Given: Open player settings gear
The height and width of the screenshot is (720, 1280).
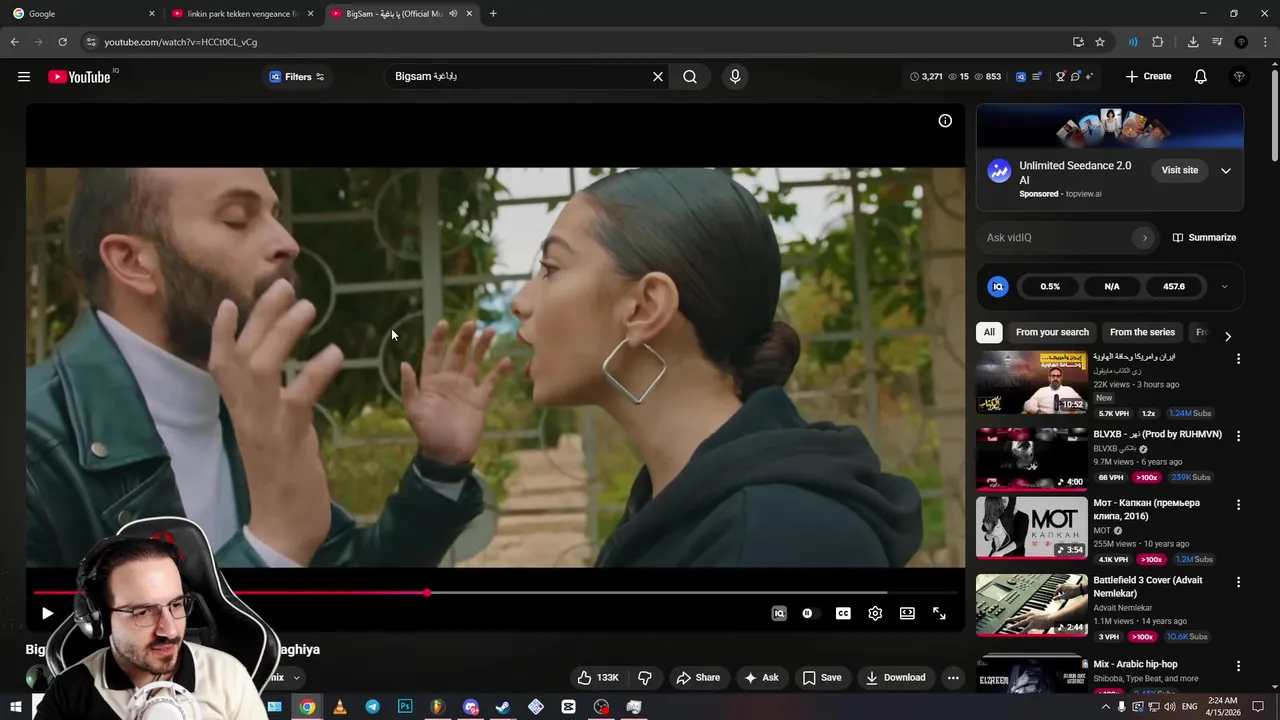Looking at the screenshot, I should 875,614.
